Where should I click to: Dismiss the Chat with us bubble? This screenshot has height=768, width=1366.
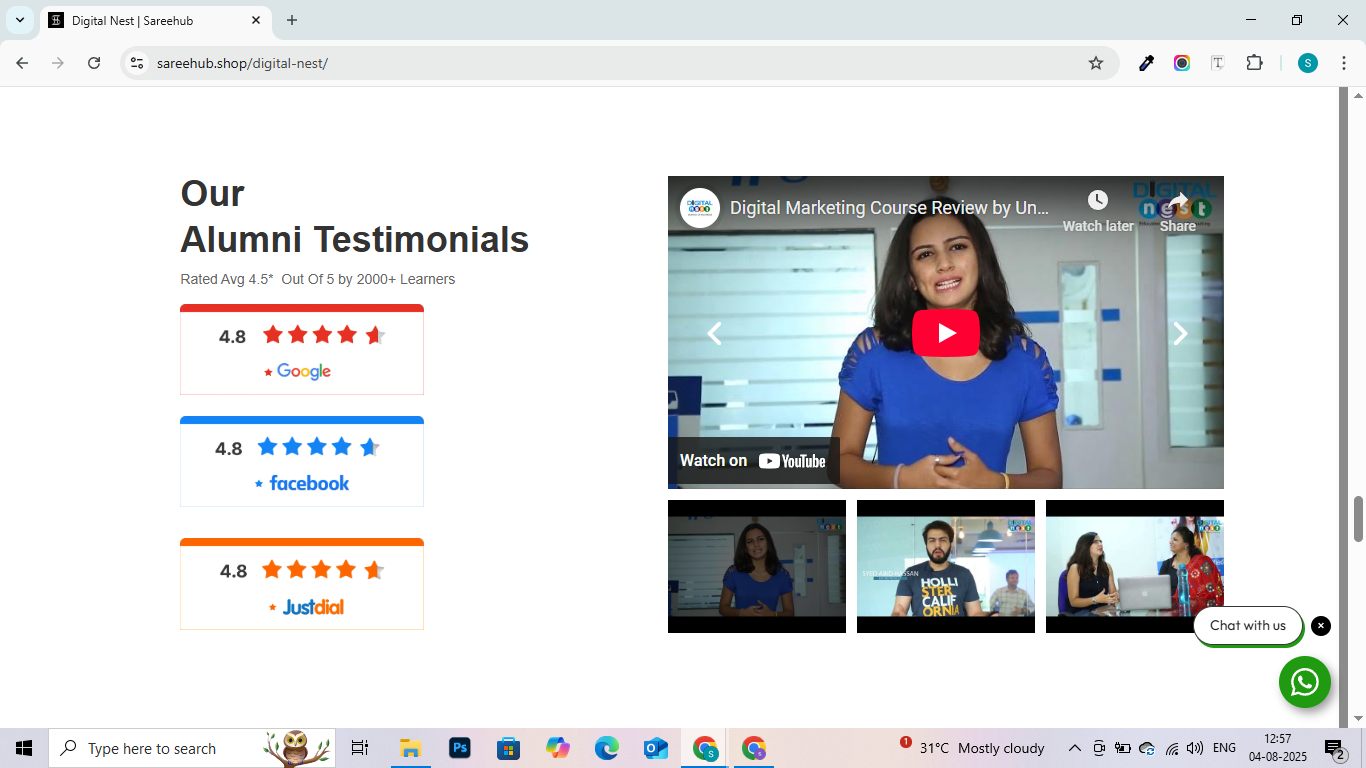point(1321,626)
